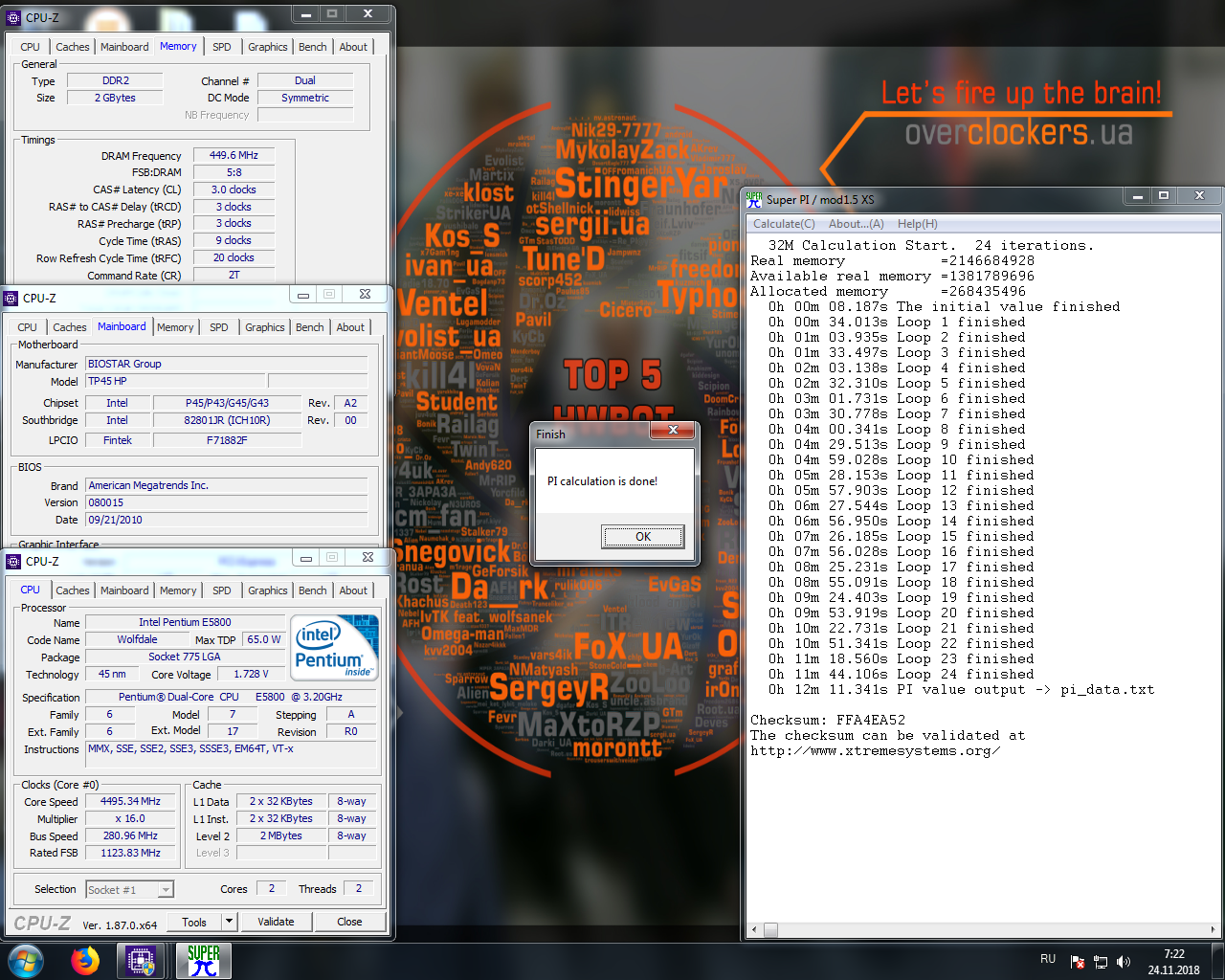Click the Core Voltage value 1.728 V
The width and height of the screenshot is (1225, 980).
251,675
